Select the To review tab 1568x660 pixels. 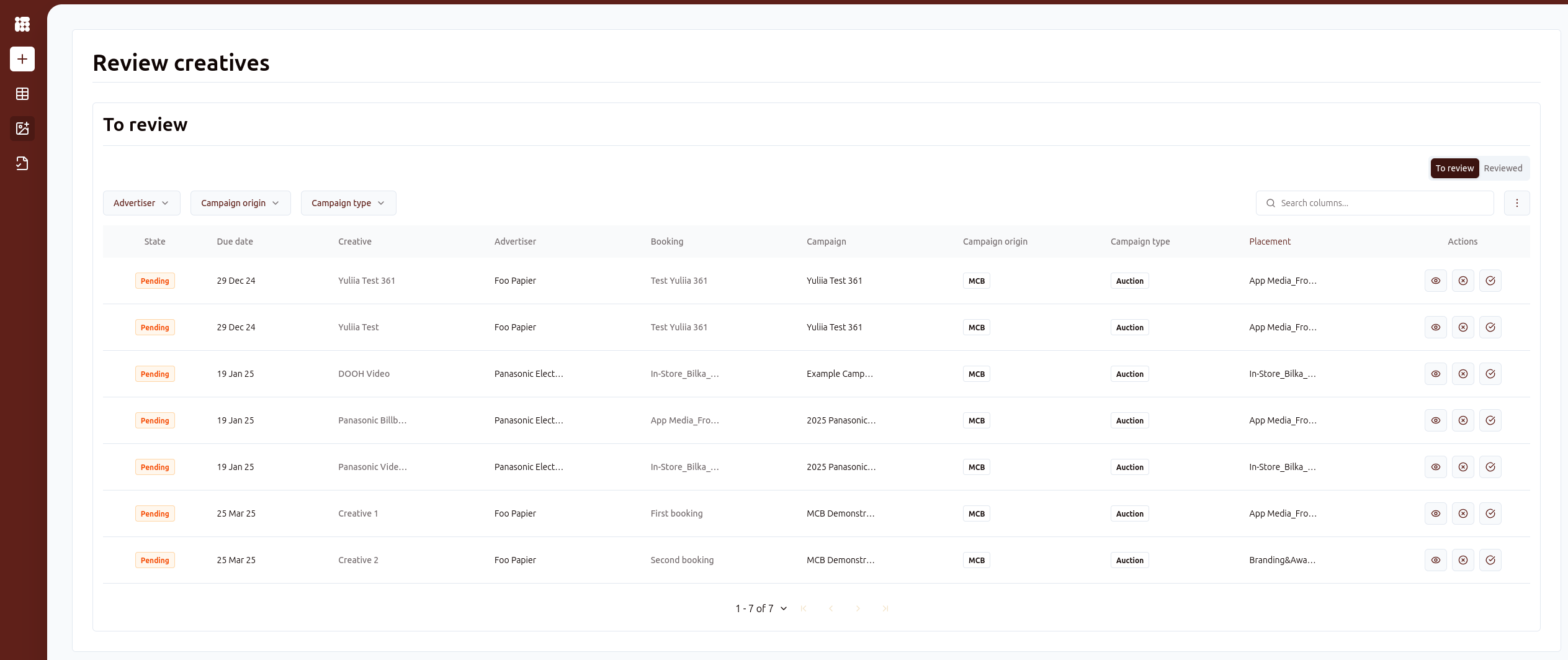tap(1454, 168)
